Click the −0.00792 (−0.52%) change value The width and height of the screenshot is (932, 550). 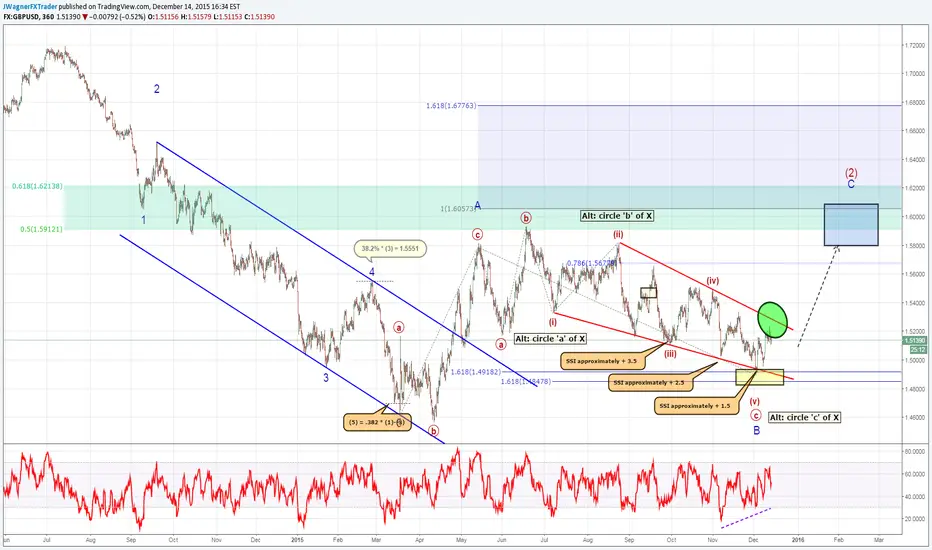119,17
